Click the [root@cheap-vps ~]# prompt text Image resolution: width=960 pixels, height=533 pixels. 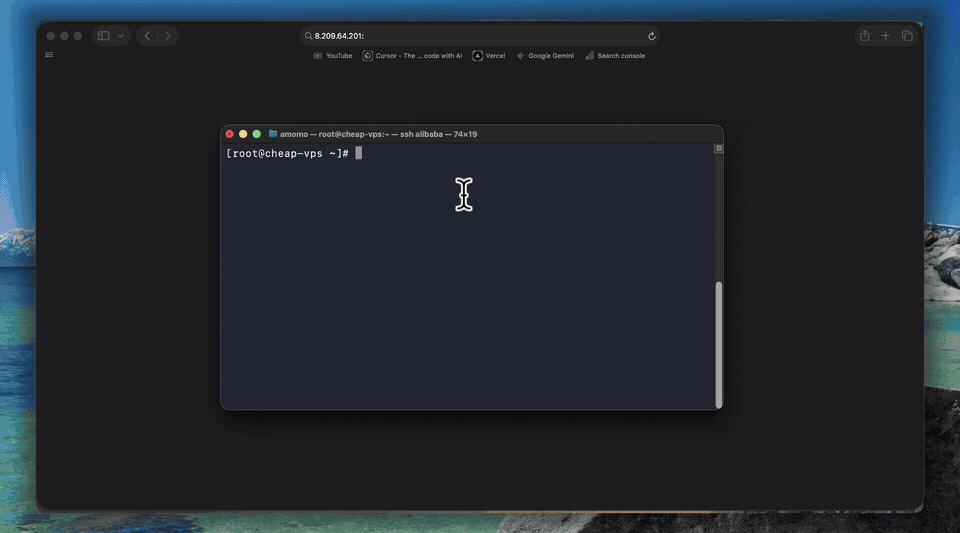(287, 154)
